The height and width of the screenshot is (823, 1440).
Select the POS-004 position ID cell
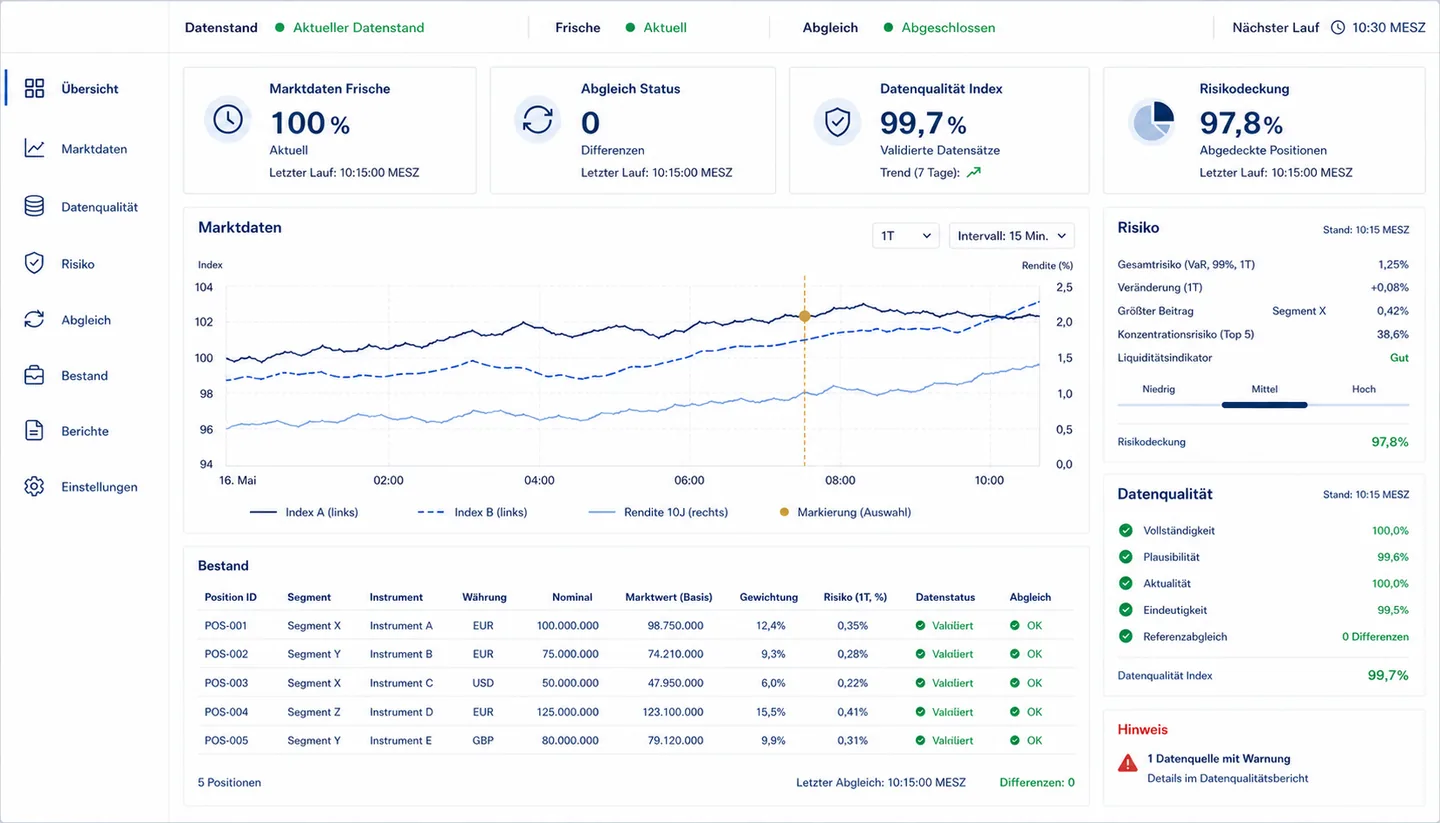(226, 712)
